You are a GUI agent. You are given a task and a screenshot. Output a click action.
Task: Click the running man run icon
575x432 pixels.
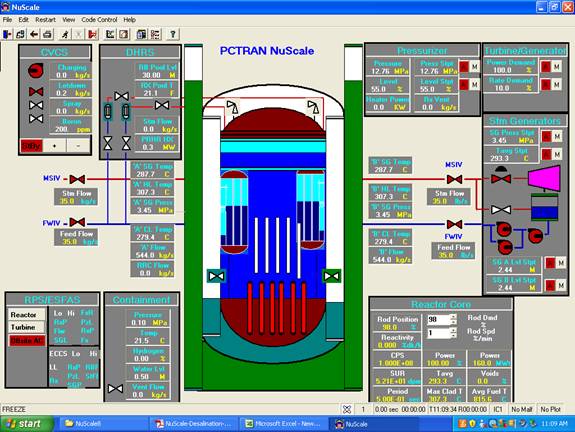pyautogui.click(x=65, y=34)
